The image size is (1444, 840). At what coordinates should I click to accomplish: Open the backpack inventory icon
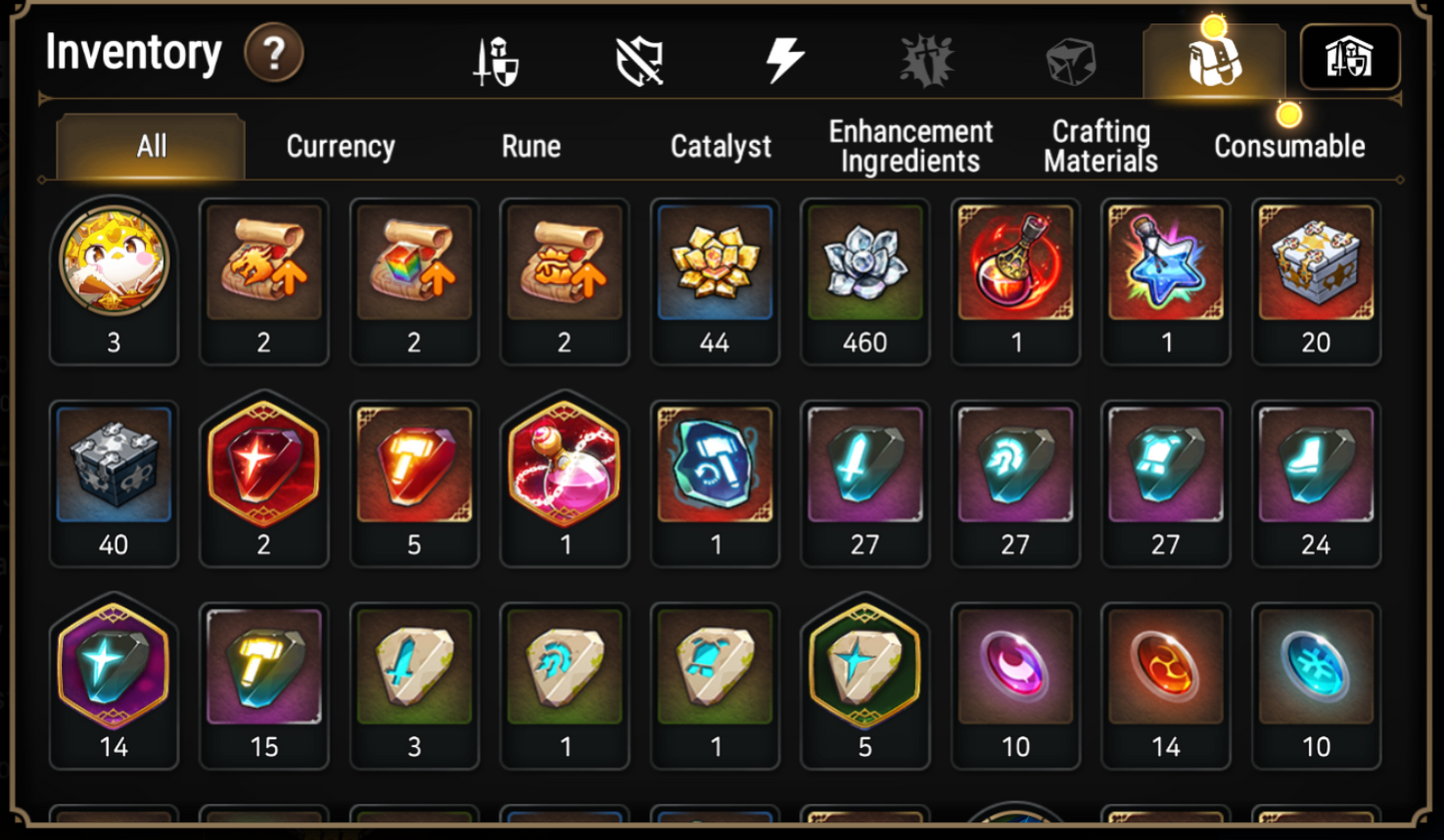(1214, 60)
